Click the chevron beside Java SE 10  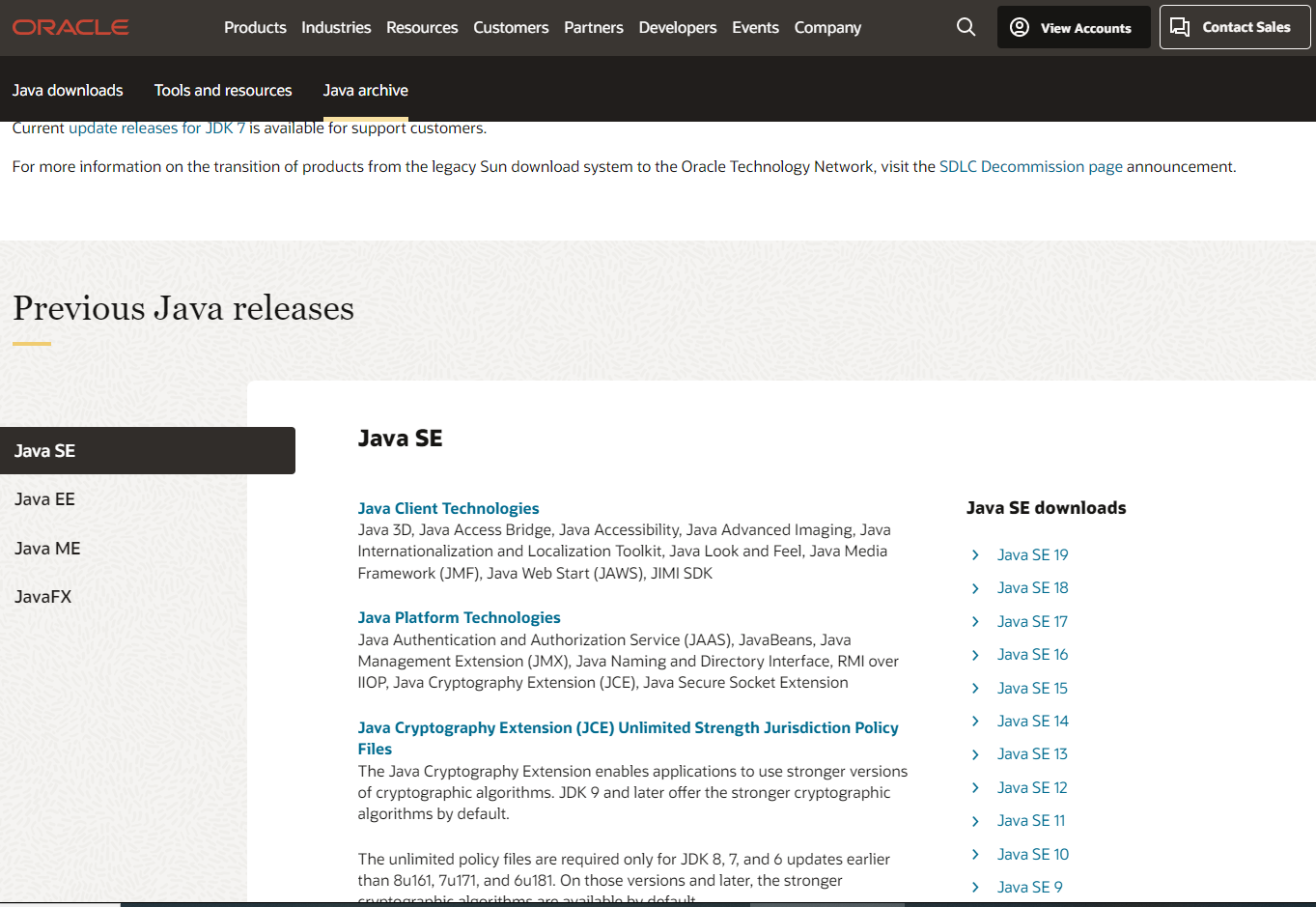[975, 854]
